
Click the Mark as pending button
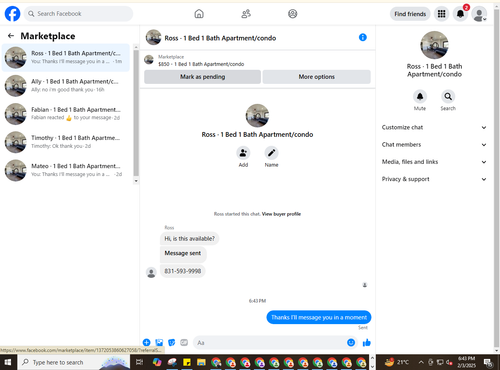tap(202, 77)
